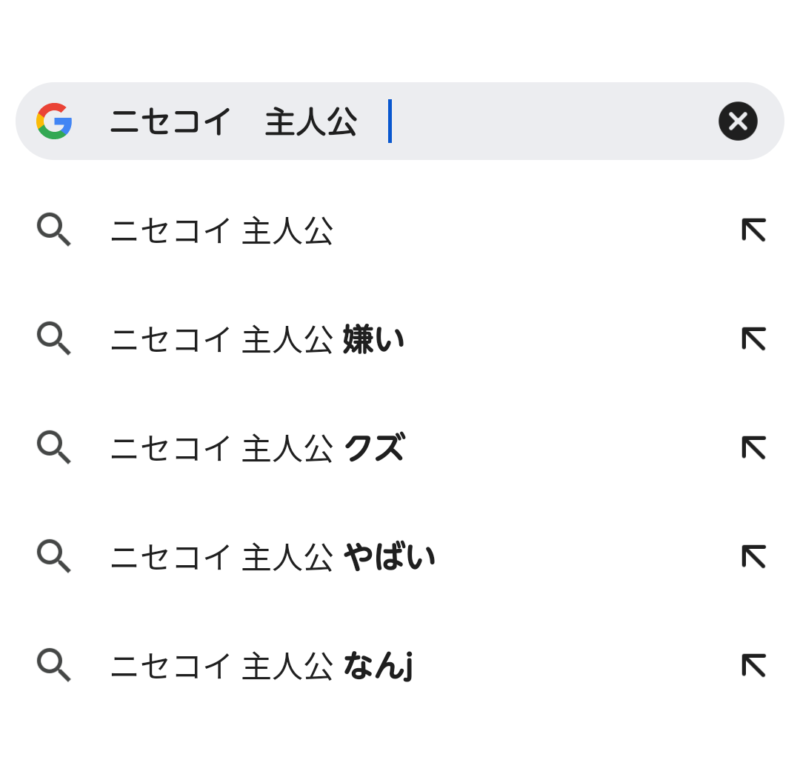Clear the search text with X button

(737, 122)
